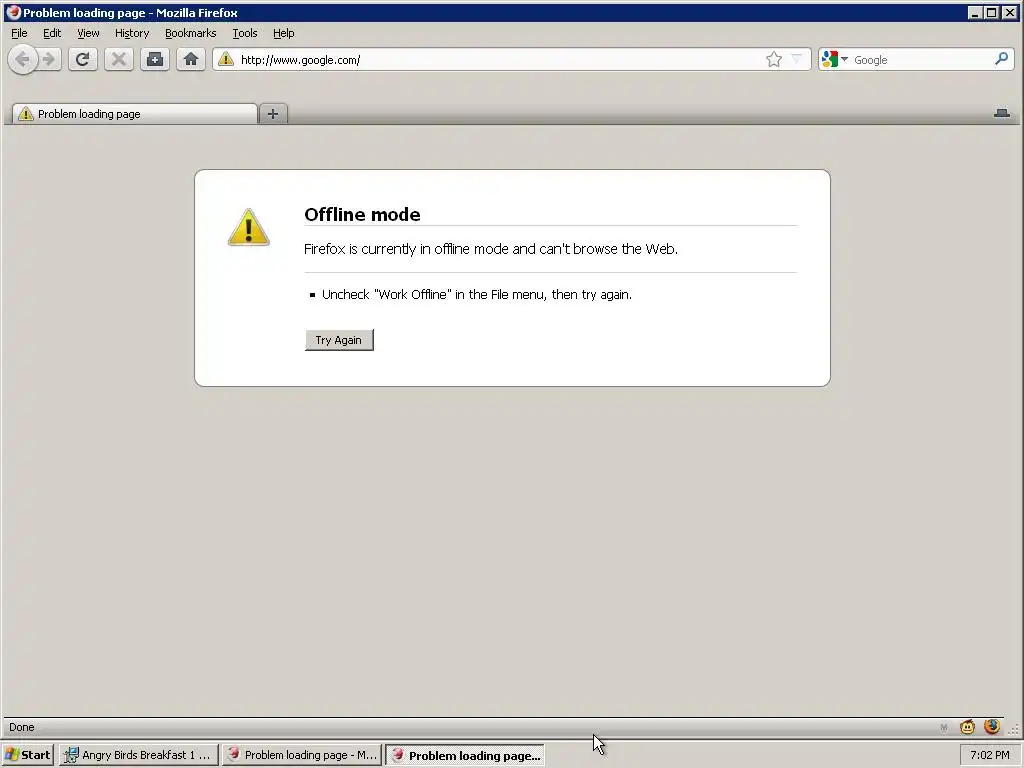1024x768 pixels.
Task: Switch to 'Problem loading page - M...' taskbar item
Action: point(302,755)
